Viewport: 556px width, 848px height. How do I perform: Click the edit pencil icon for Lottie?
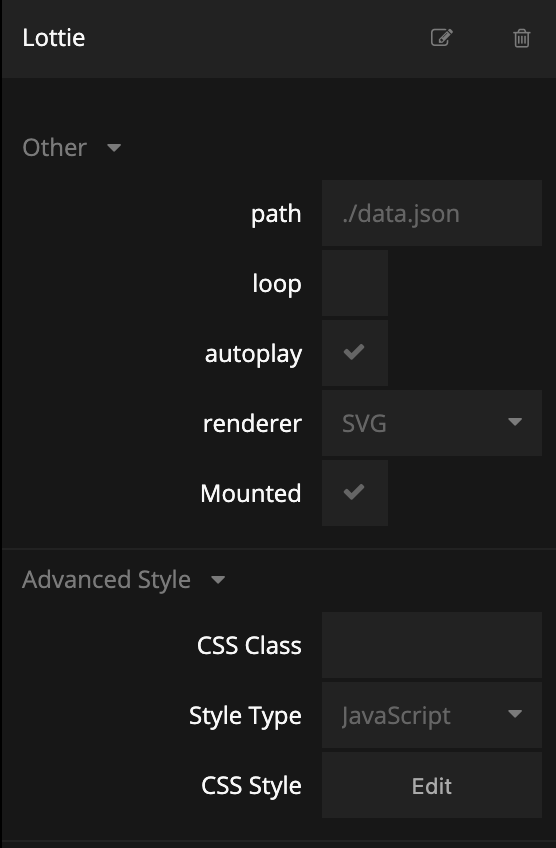pyautogui.click(x=441, y=38)
